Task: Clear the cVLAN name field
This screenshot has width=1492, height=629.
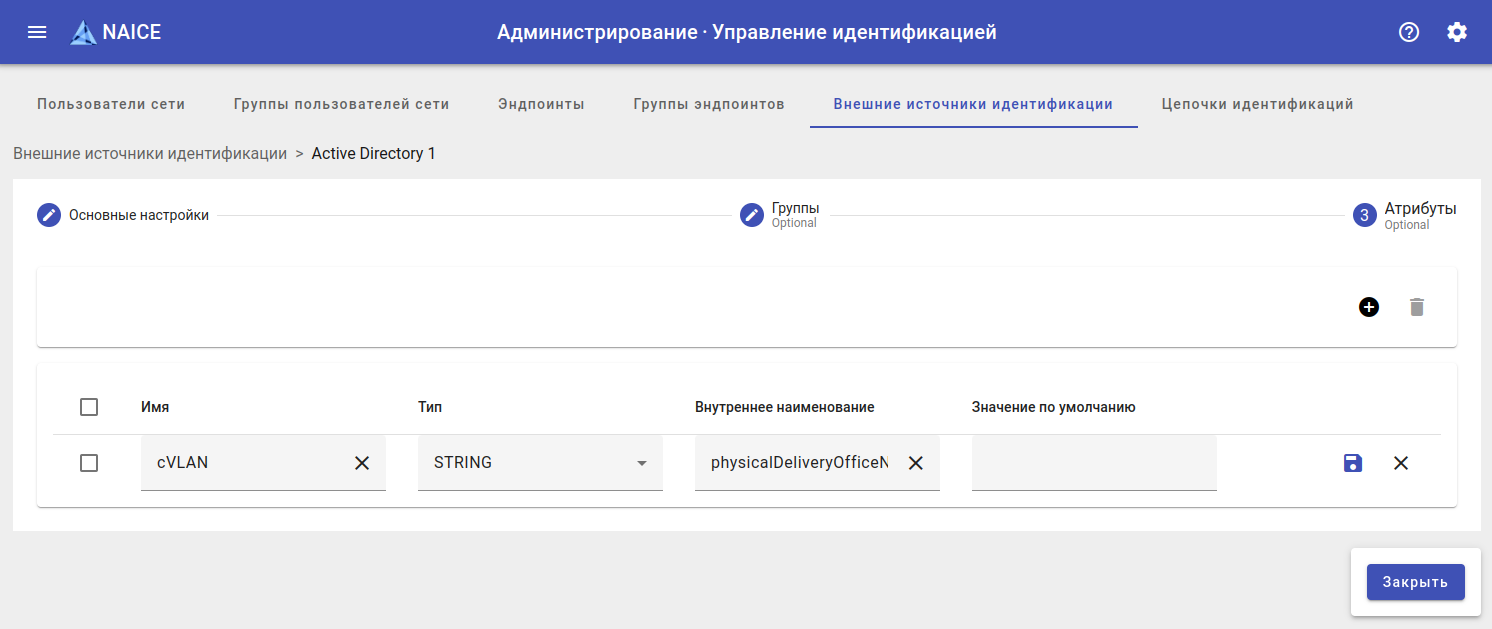Action: (x=362, y=463)
